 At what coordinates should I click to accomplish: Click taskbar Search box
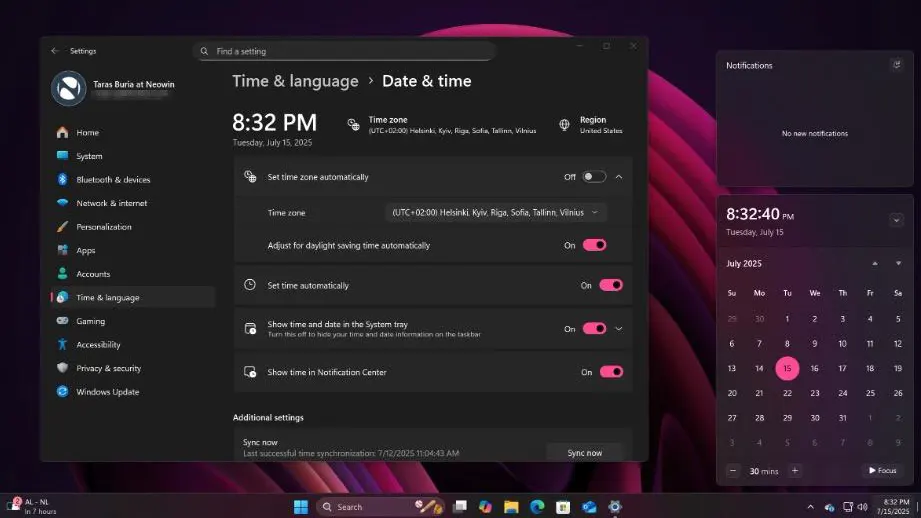(380, 507)
